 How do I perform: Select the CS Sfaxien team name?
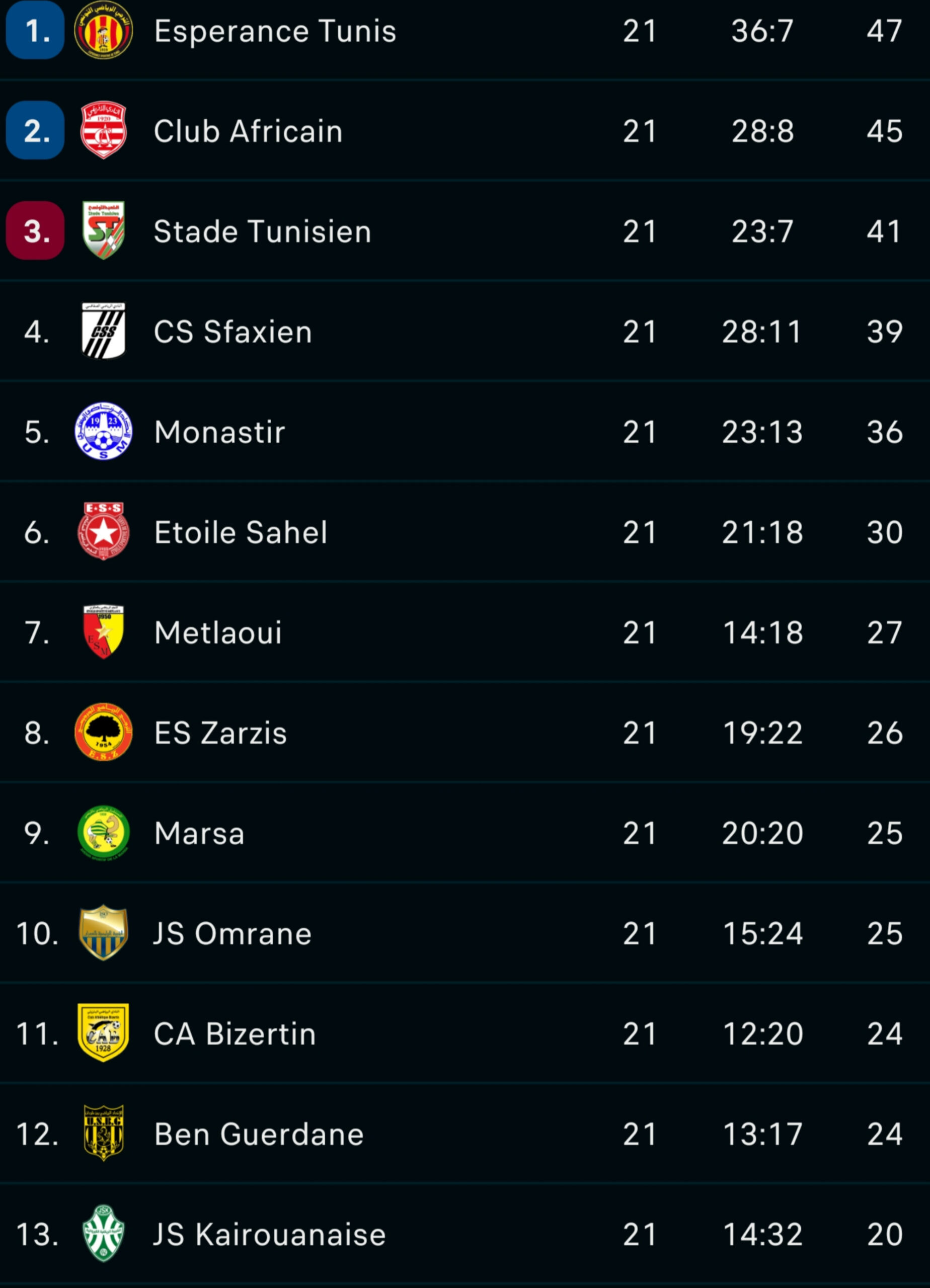[x=233, y=332]
